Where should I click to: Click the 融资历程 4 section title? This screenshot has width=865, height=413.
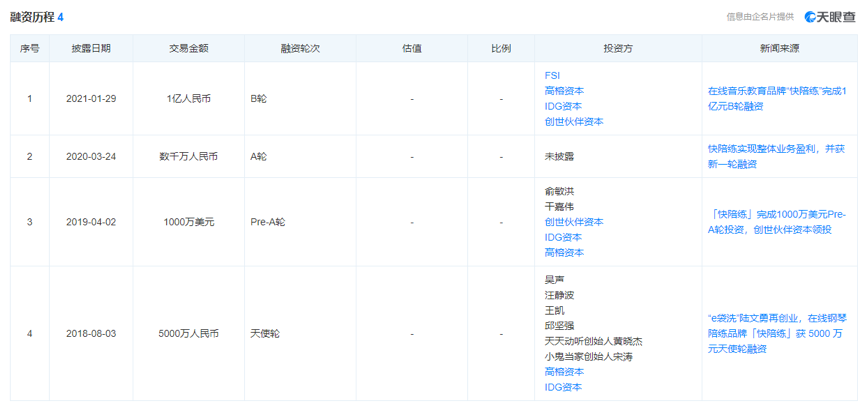click(x=37, y=17)
